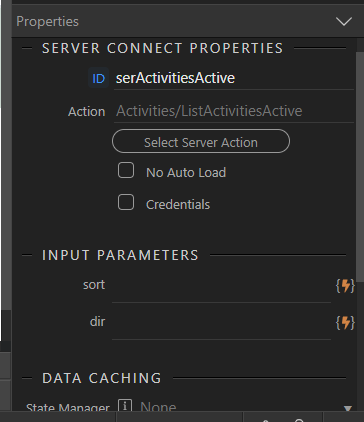
Task: Click the Data Caching heading
Action: click(102, 378)
